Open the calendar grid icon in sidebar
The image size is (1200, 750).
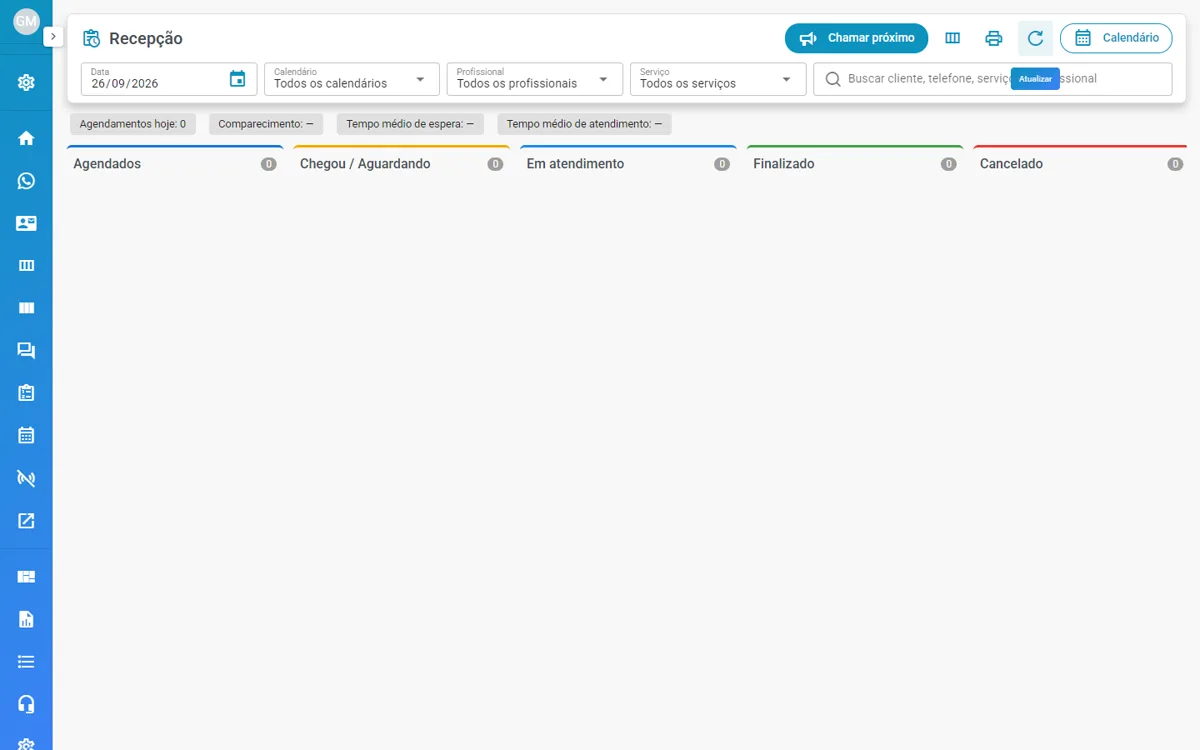click(x=26, y=436)
